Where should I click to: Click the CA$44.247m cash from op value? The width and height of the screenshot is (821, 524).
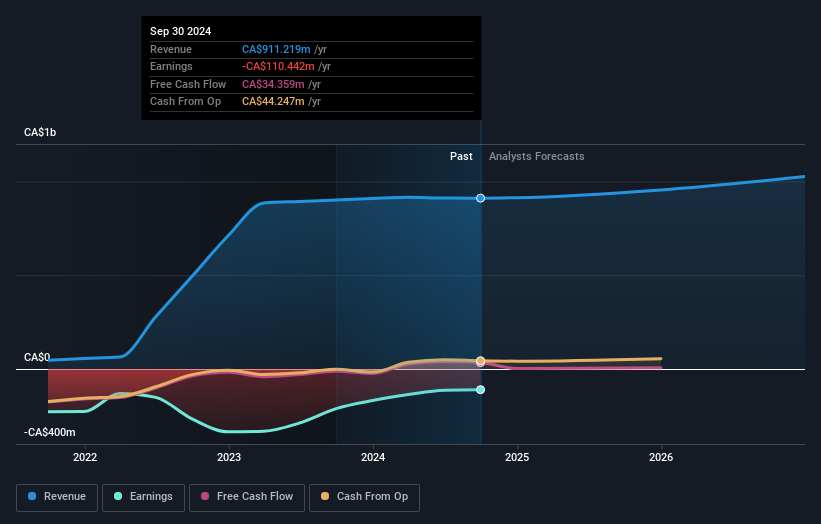(273, 102)
